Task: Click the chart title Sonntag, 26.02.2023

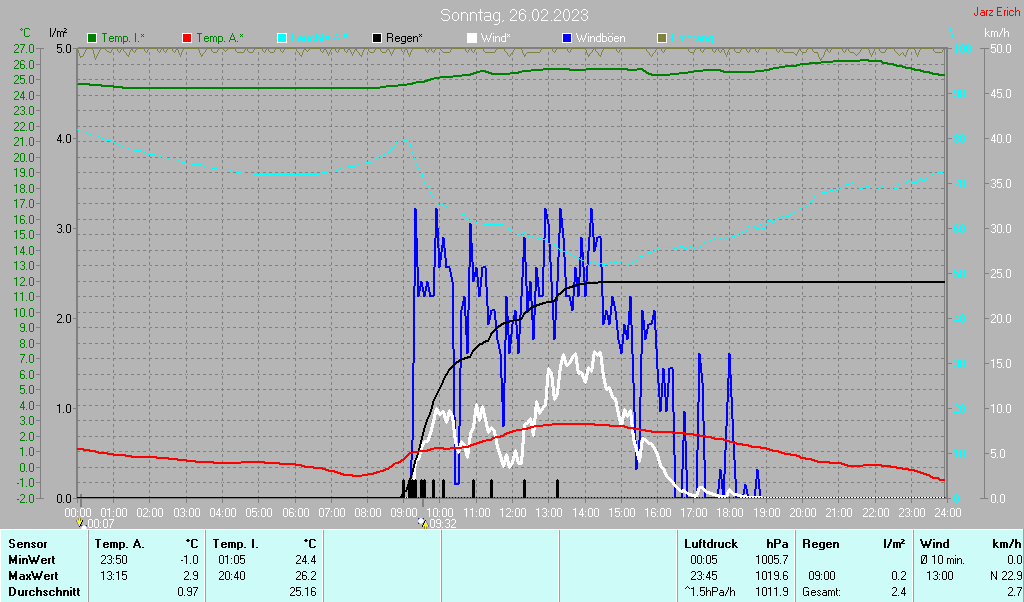Action: coord(514,15)
